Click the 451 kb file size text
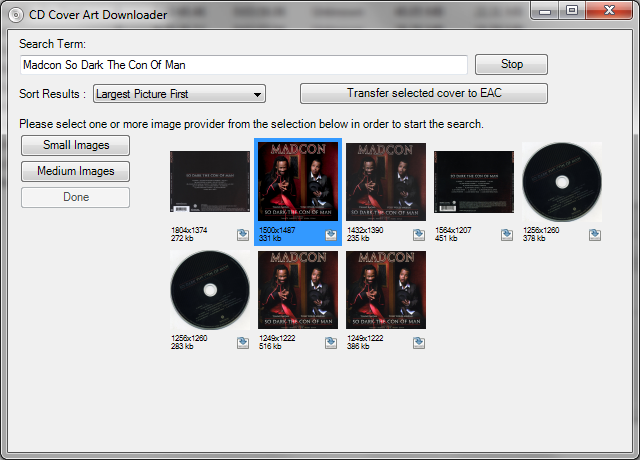This screenshot has width=640, height=460. [x=446, y=238]
